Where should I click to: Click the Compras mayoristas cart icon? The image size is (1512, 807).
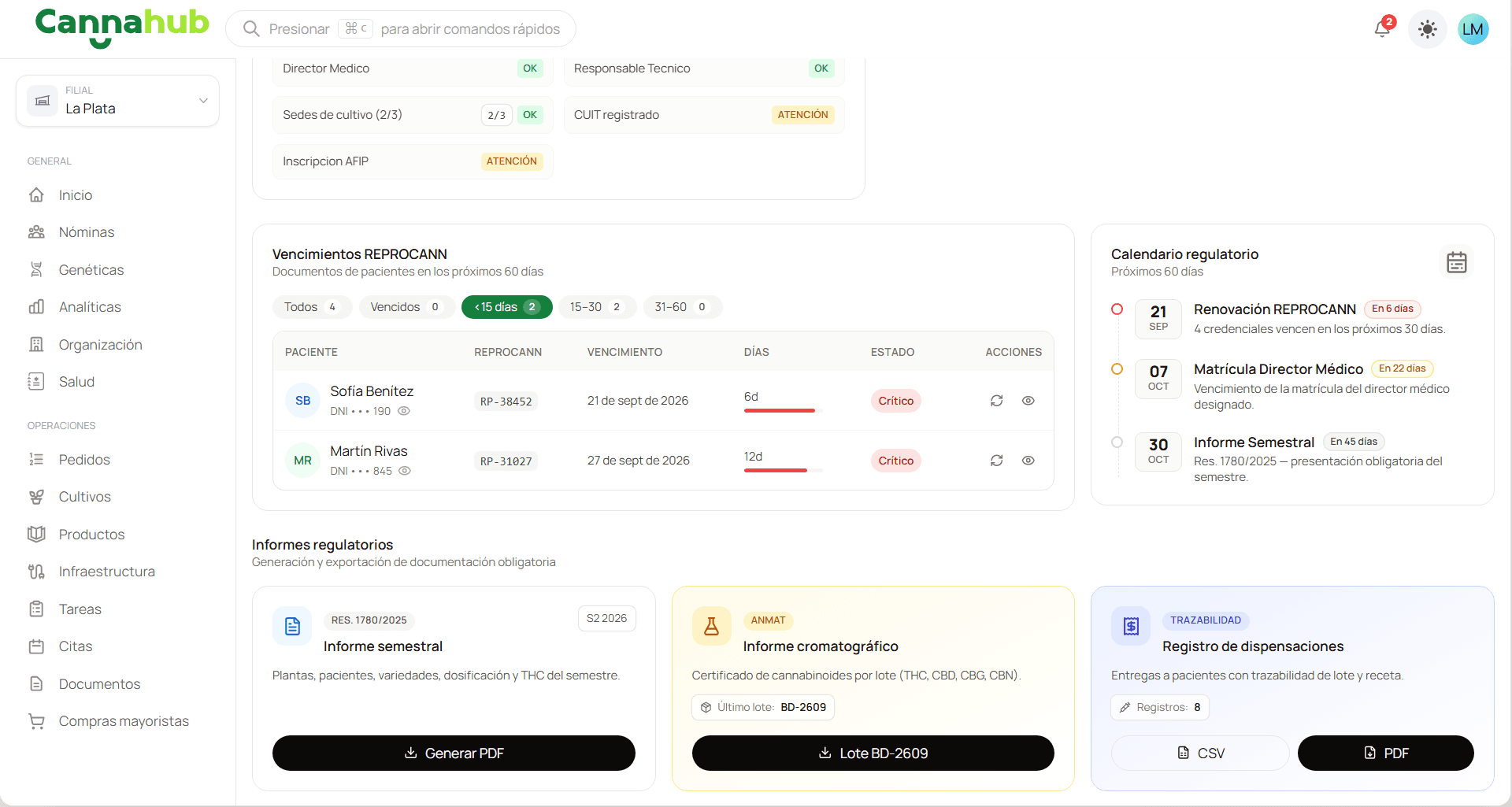pyautogui.click(x=36, y=721)
